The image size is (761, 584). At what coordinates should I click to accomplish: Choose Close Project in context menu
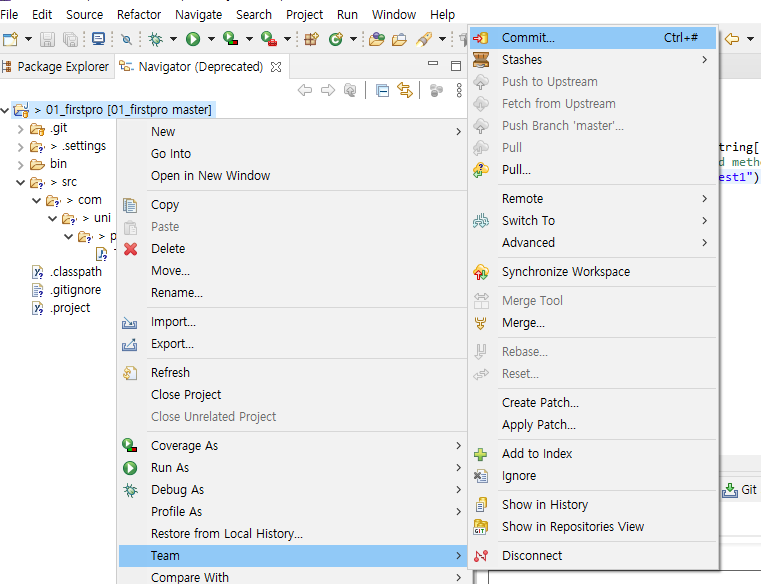(x=293, y=395)
